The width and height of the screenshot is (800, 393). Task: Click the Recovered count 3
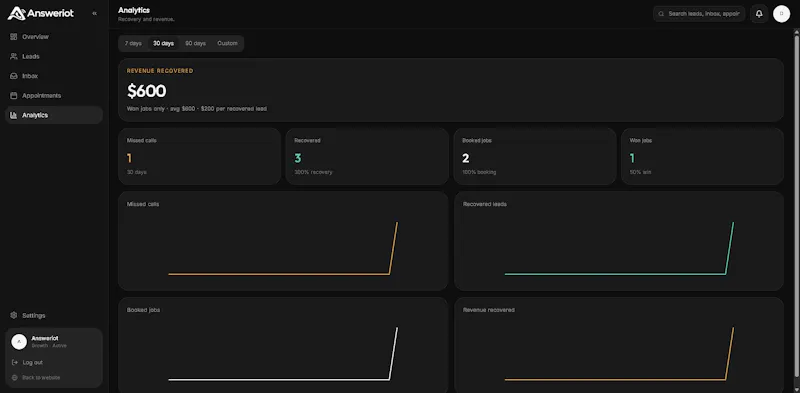pos(297,158)
